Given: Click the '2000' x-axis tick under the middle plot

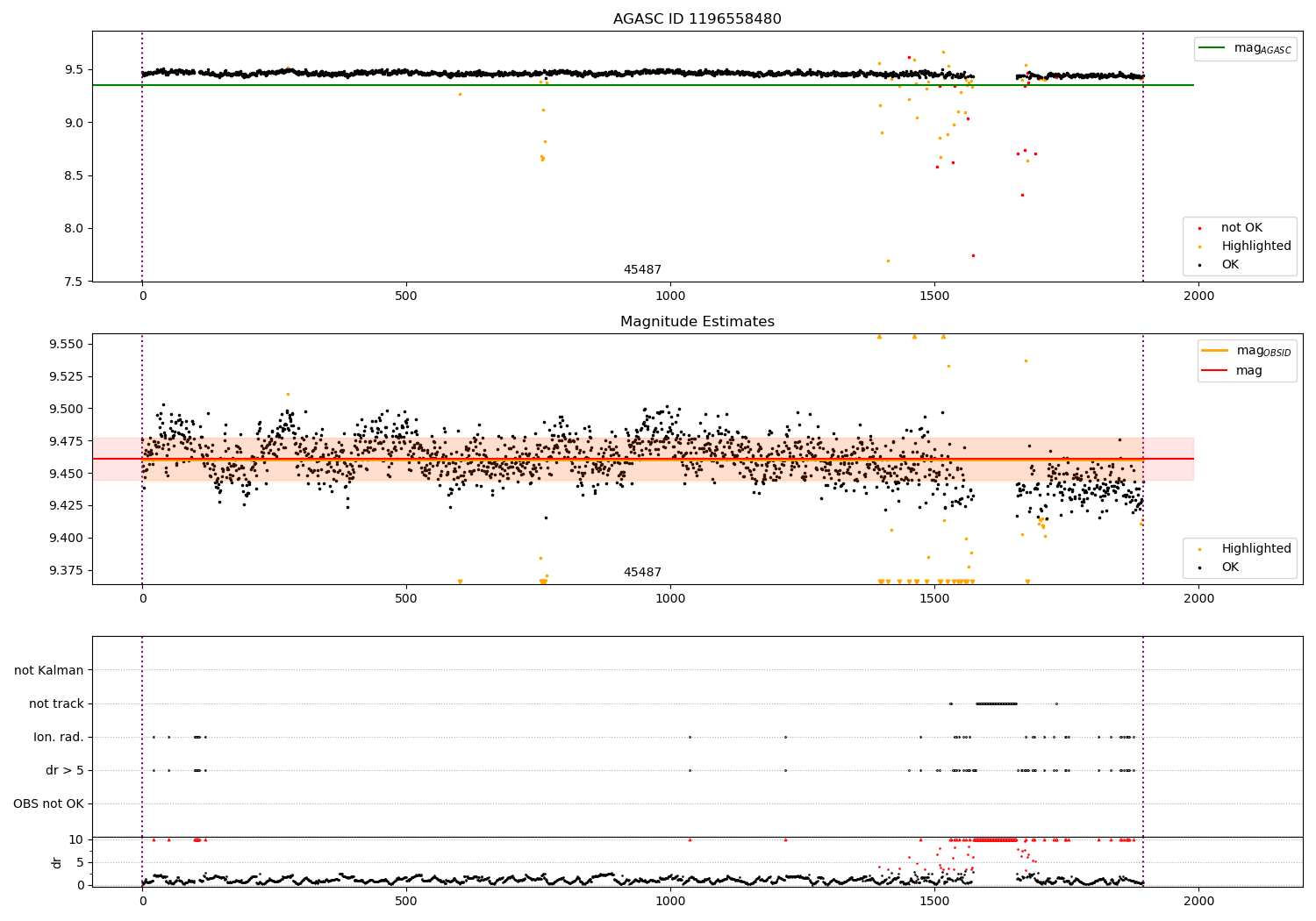Looking at the screenshot, I should tap(1198, 599).
